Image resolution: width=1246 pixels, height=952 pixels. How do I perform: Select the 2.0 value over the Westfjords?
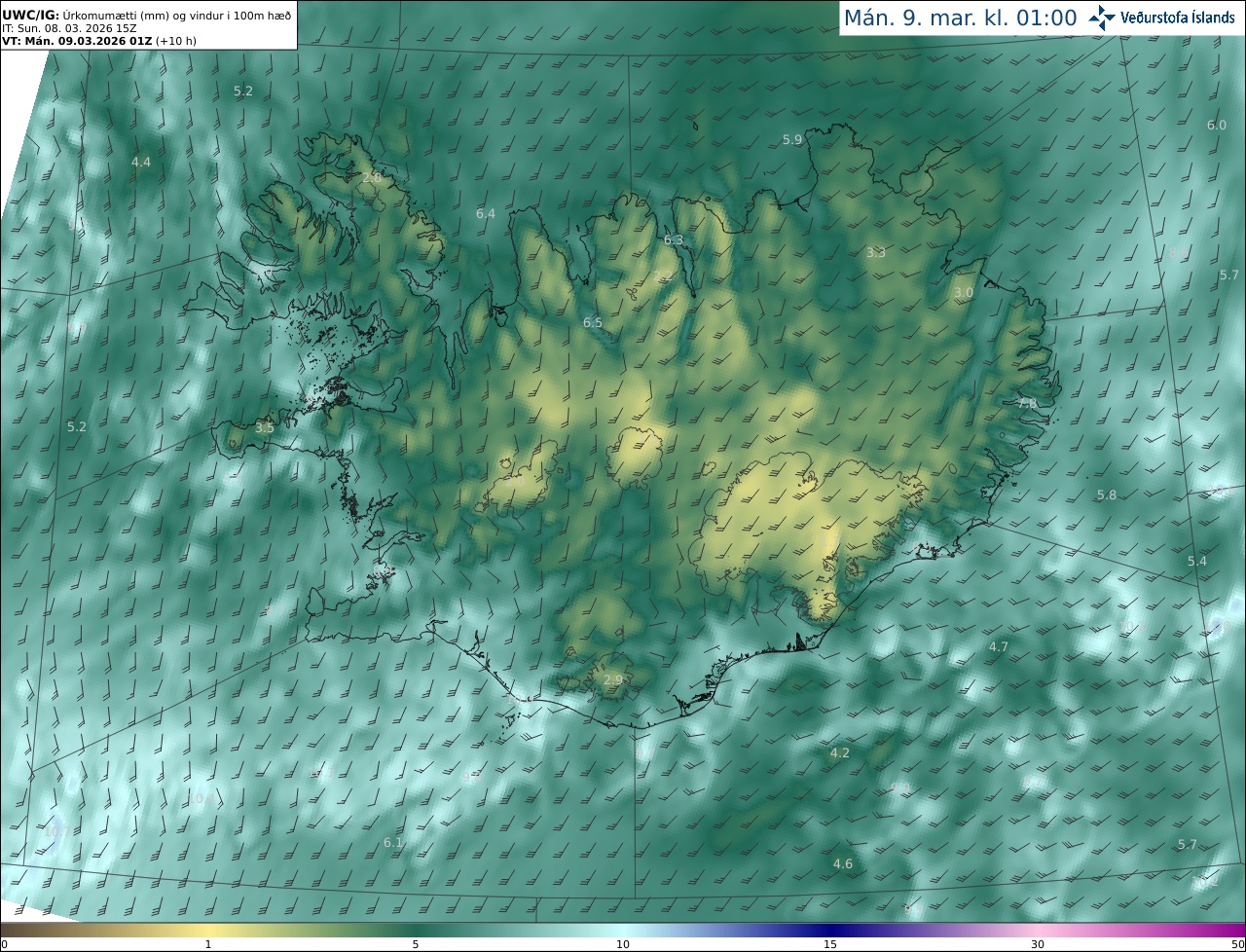(372, 178)
